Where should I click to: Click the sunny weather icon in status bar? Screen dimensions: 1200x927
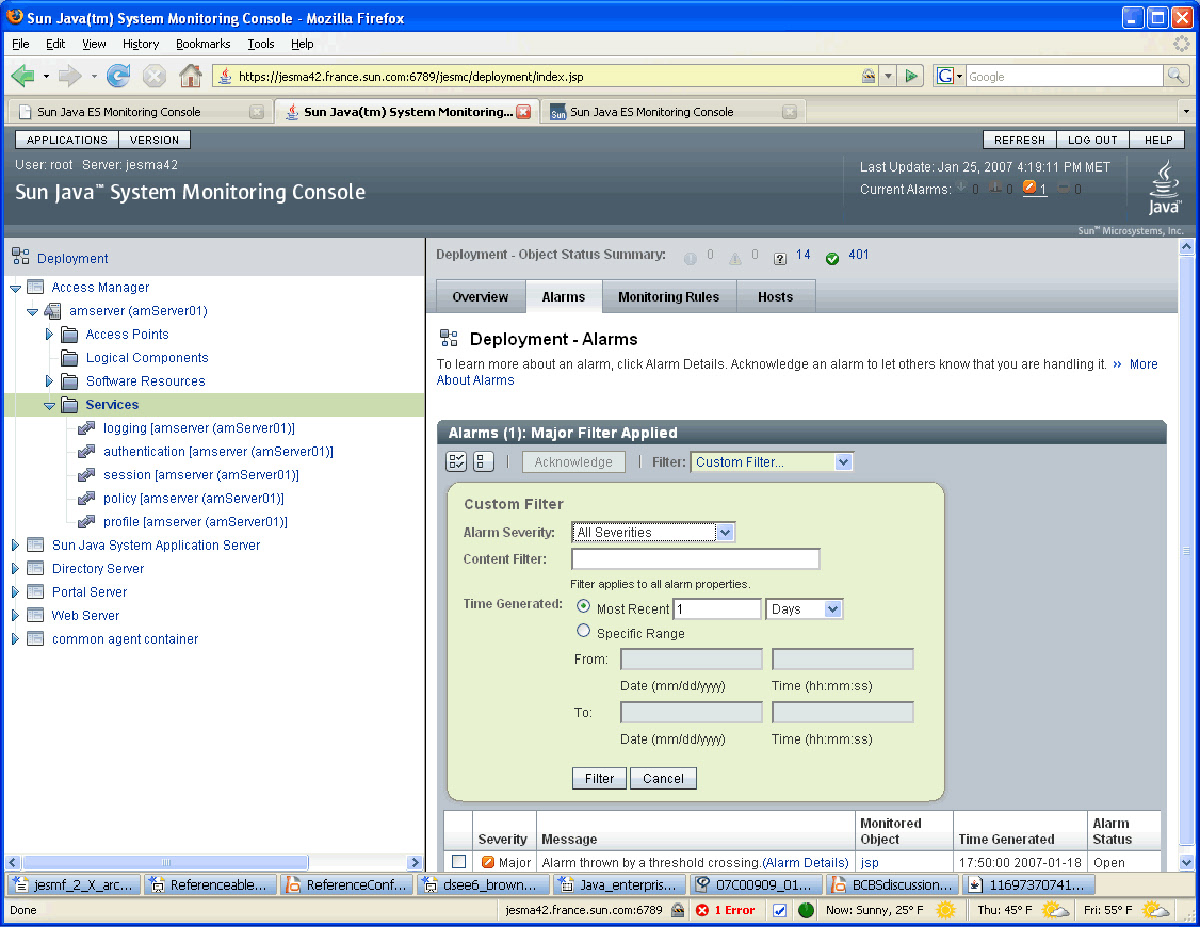[x=945, y=910]
